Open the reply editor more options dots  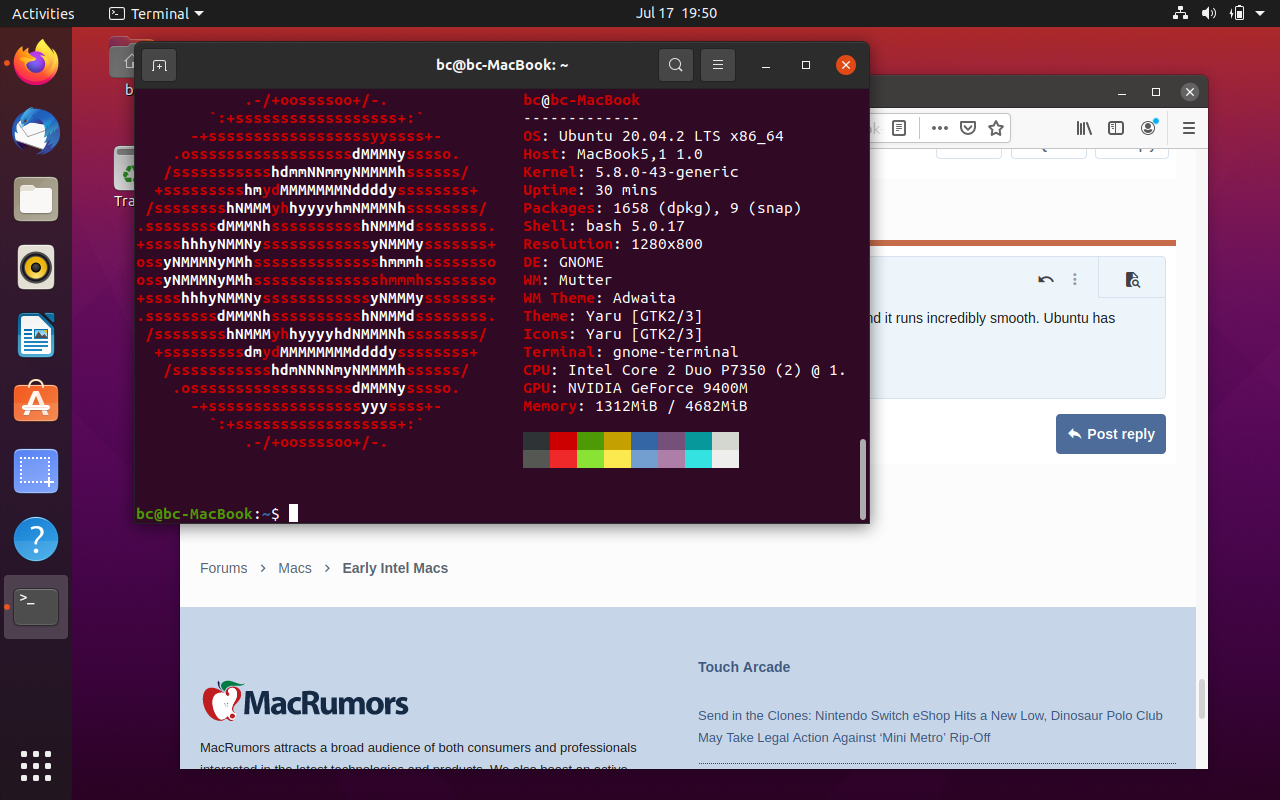(1075, 279)
